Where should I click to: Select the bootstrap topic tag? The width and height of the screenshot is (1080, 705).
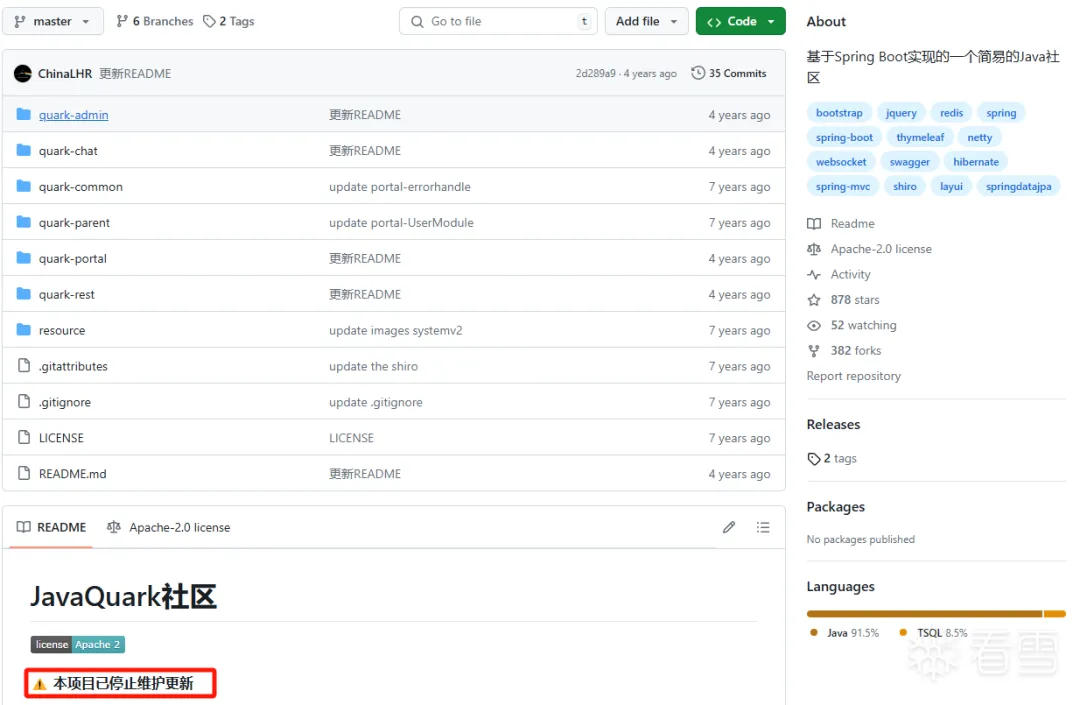[x=839, y=112]
